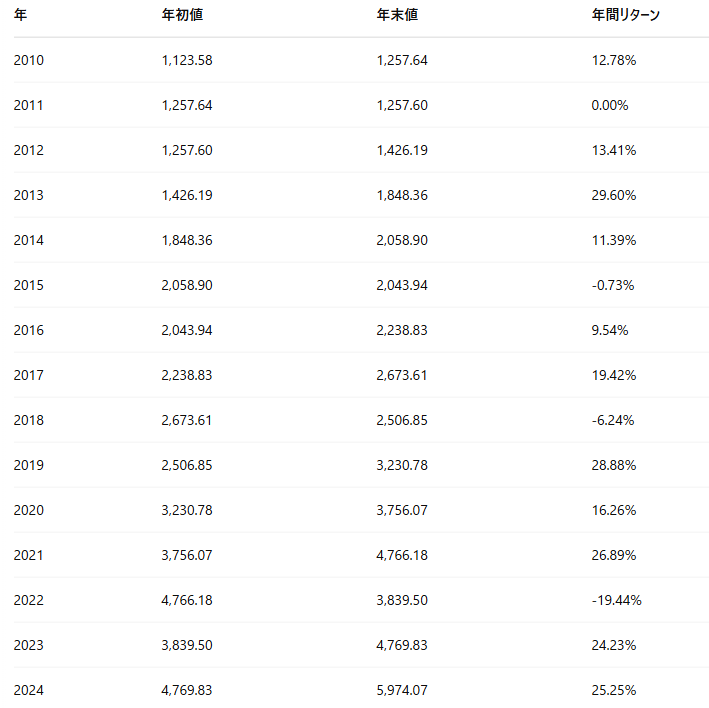Select the 2013 year cell
709x708 pixels.
point(28,195)
